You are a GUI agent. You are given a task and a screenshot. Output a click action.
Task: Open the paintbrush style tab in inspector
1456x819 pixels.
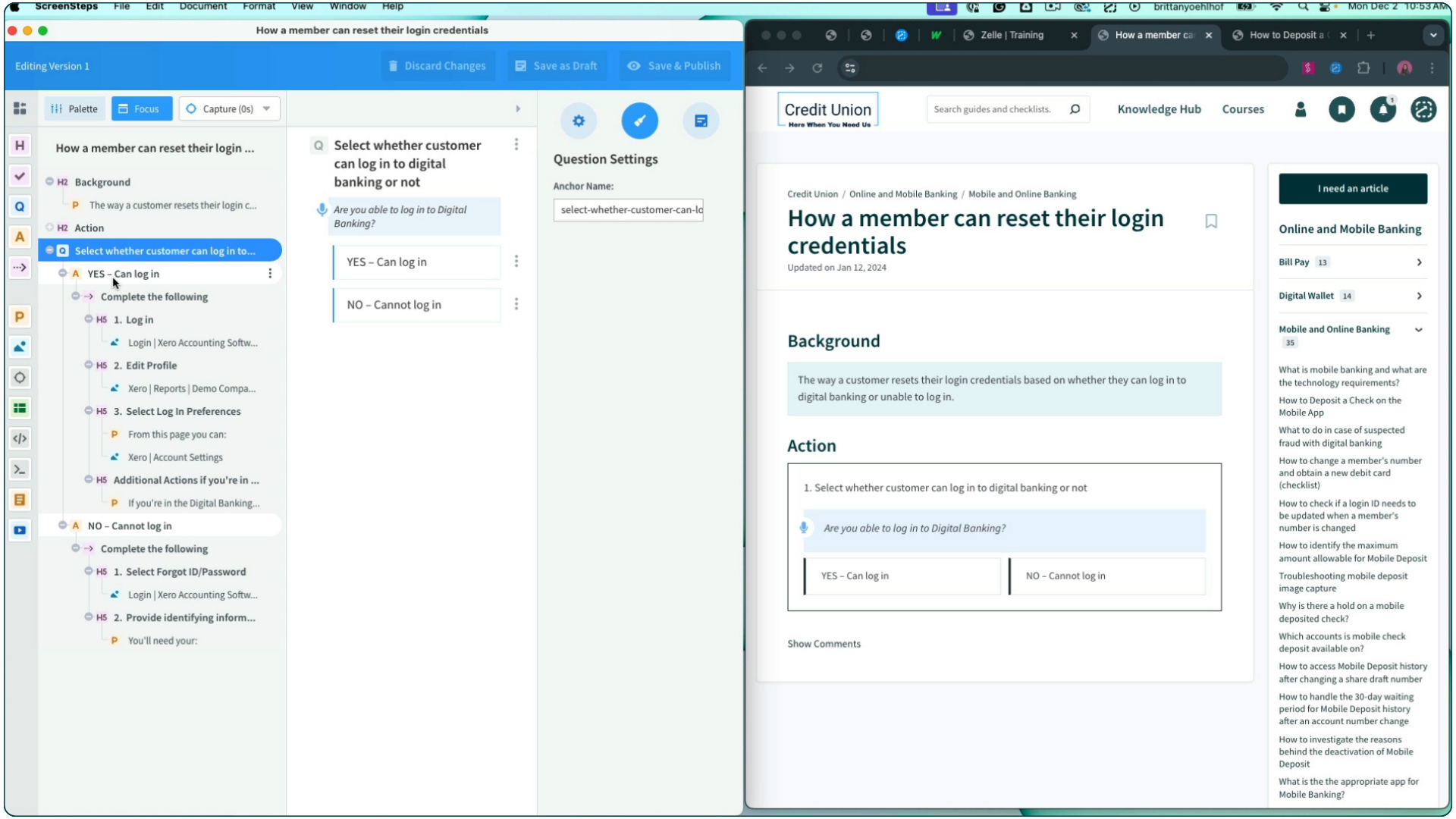pyautogui.click(x=640, y=121)
